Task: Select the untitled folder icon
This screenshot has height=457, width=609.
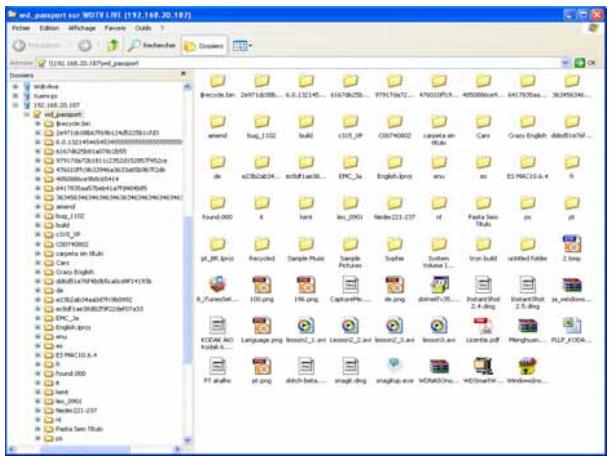Action: (x=527, y=249)
